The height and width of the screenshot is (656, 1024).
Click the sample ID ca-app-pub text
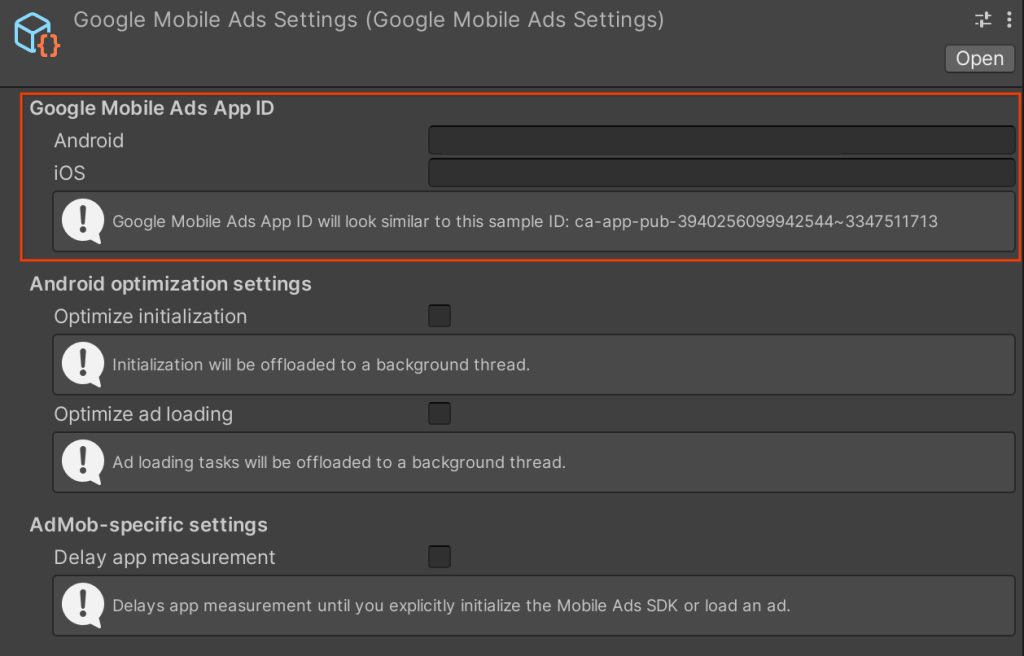756,221
